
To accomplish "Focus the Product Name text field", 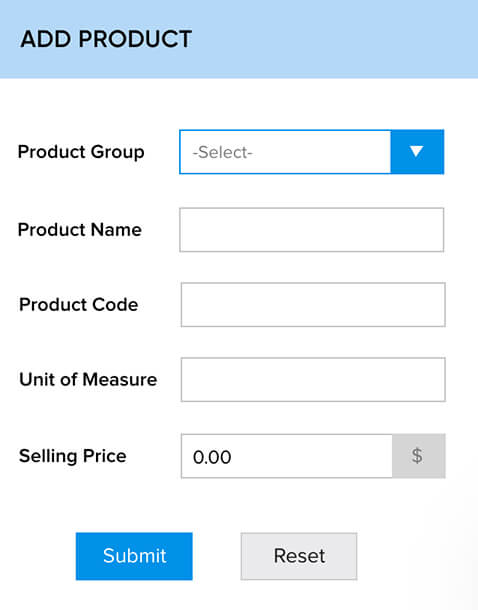I will point(312,230).
